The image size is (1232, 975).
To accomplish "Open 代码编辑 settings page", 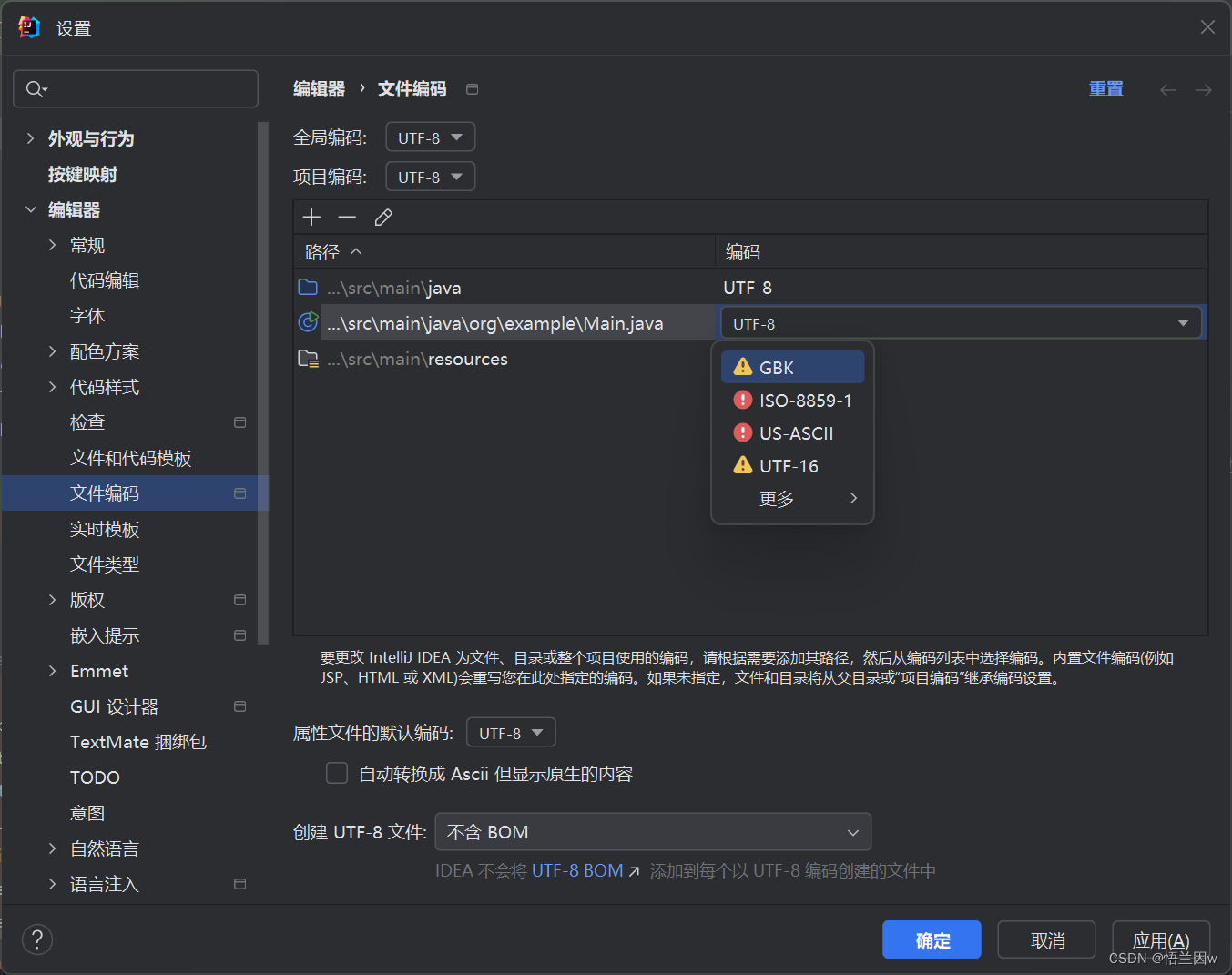I will click(105, 280).
